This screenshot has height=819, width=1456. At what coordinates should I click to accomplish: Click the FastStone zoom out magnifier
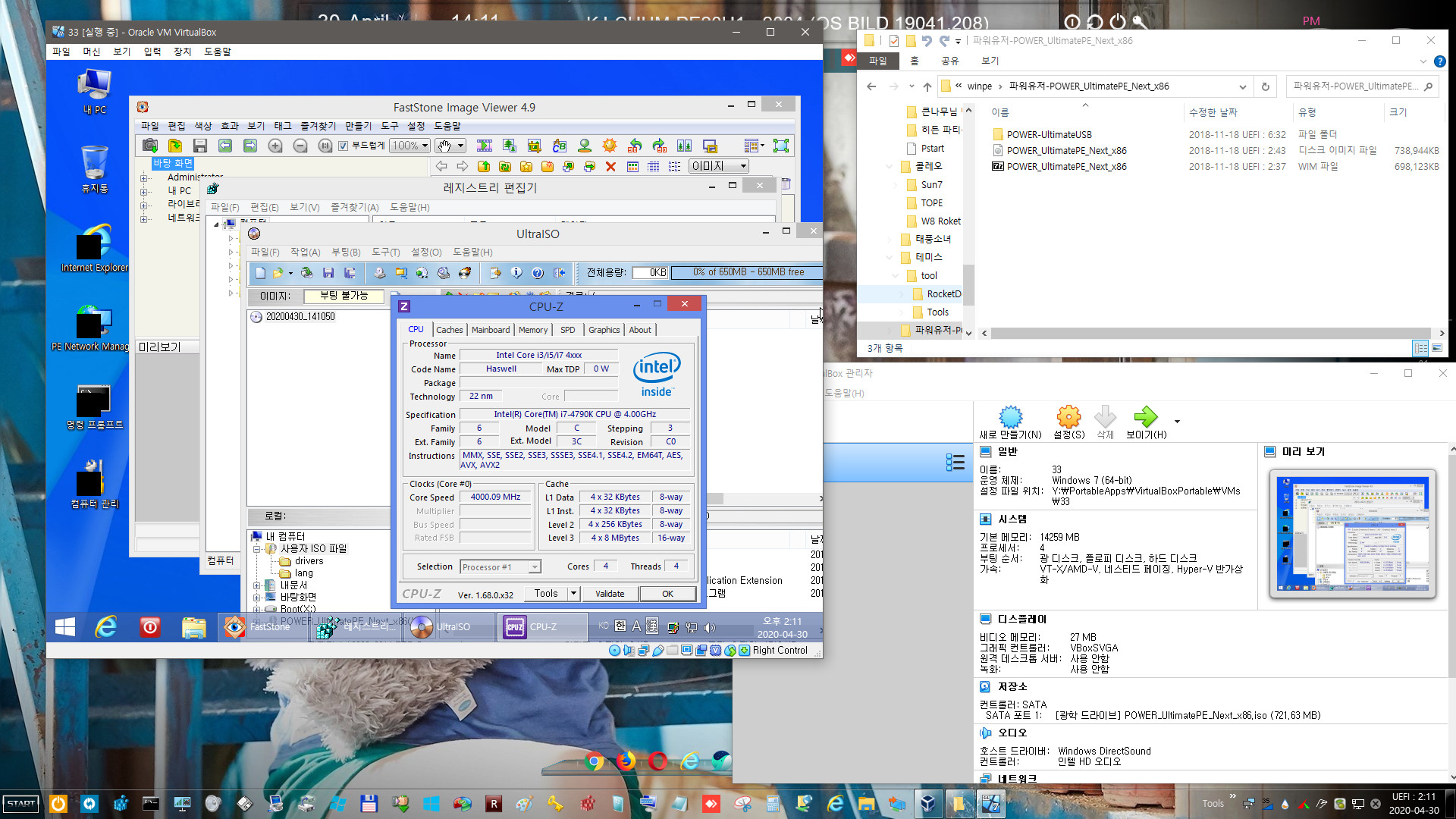pos(300,146)
